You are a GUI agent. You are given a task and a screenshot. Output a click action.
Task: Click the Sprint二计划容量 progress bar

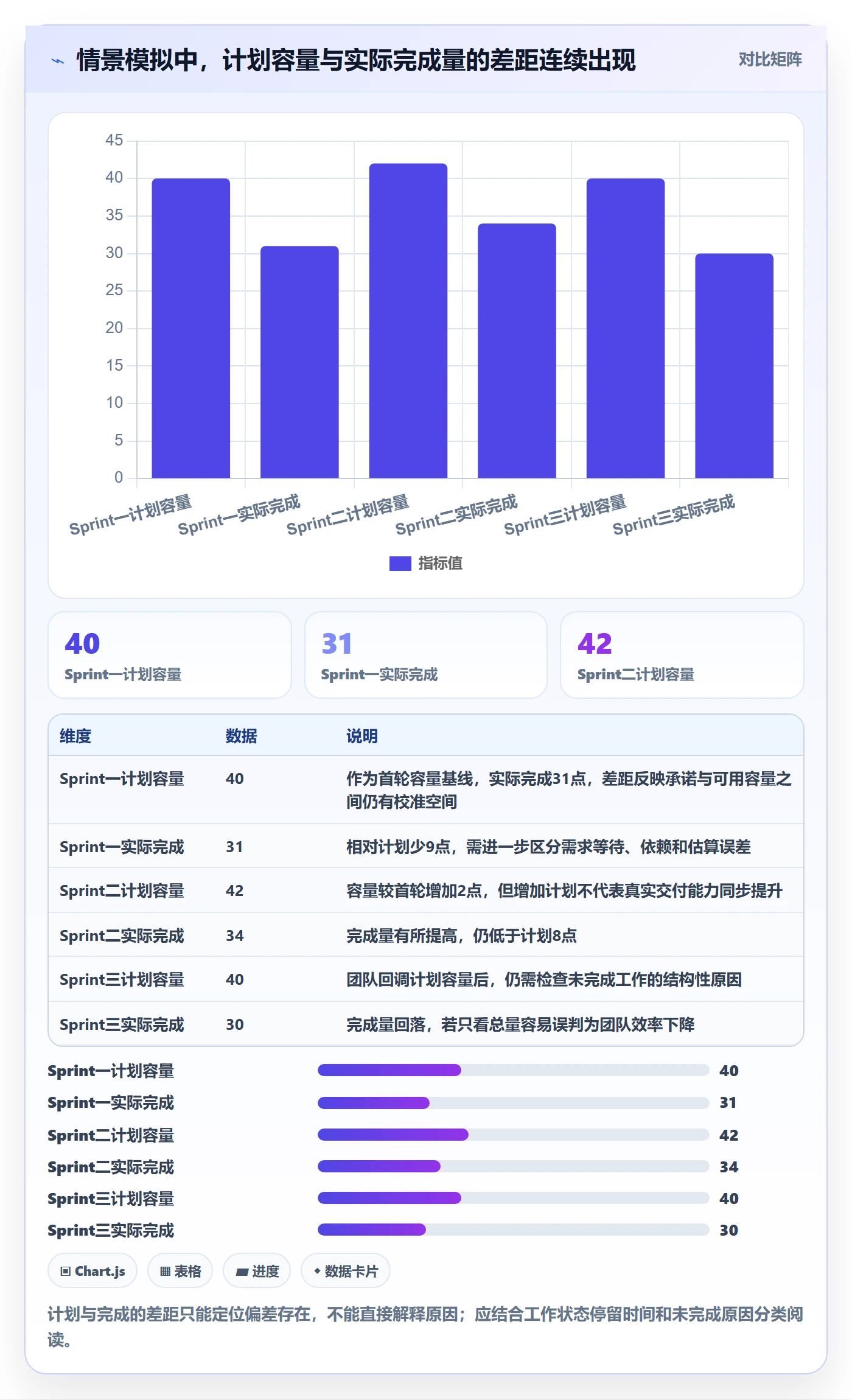[513, 1135]
